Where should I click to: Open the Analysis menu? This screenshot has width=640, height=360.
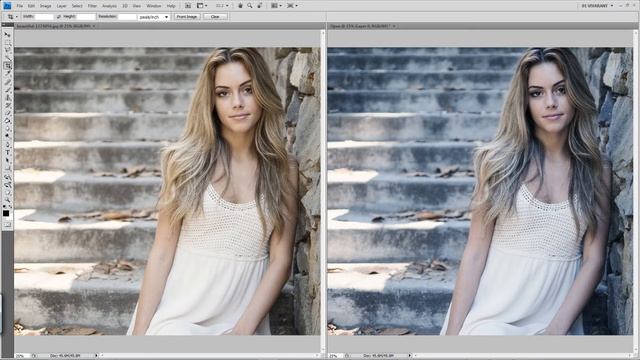point(109,6)
